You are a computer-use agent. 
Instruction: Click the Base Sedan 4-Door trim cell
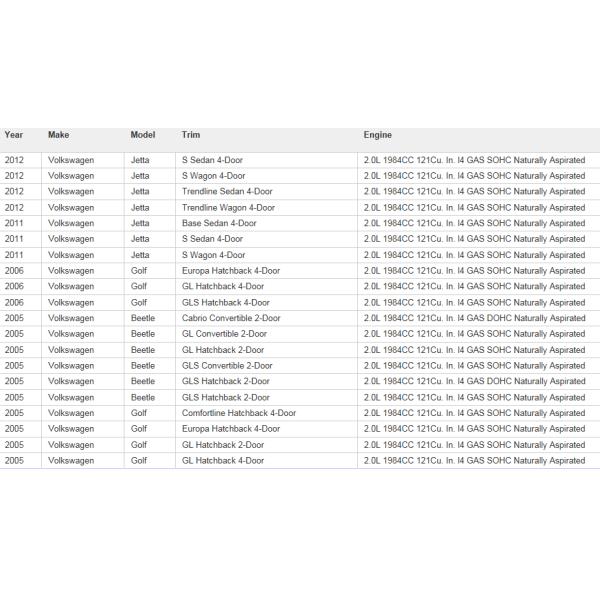(x=219, y=223)
